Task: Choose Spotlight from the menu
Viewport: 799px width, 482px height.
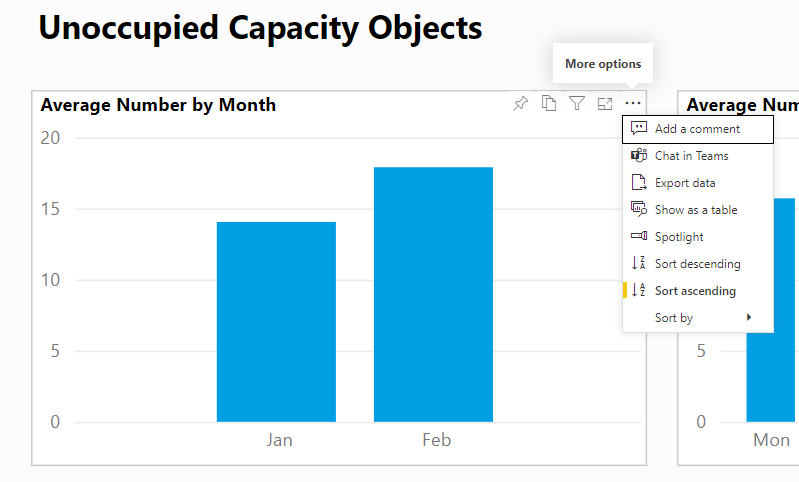Action: (679, 237)
